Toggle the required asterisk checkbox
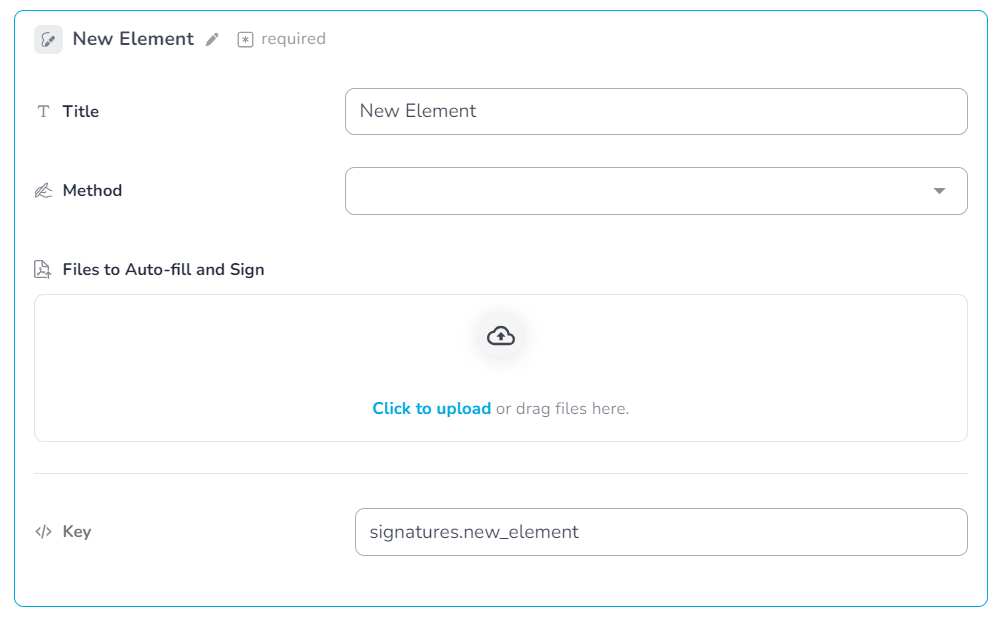 (245, 39)
